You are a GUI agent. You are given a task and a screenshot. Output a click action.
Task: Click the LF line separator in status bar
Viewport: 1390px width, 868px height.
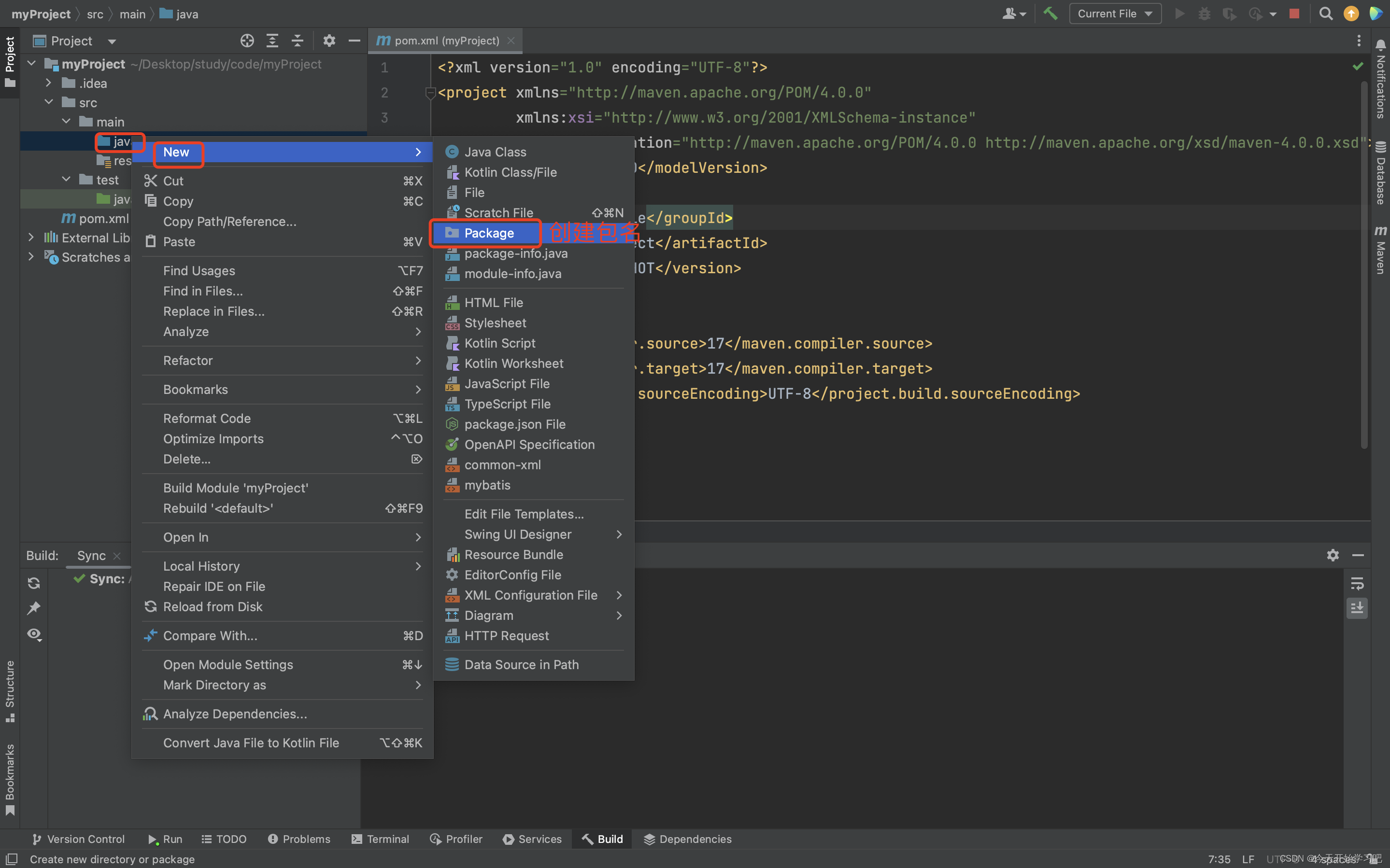(1248, 859)
